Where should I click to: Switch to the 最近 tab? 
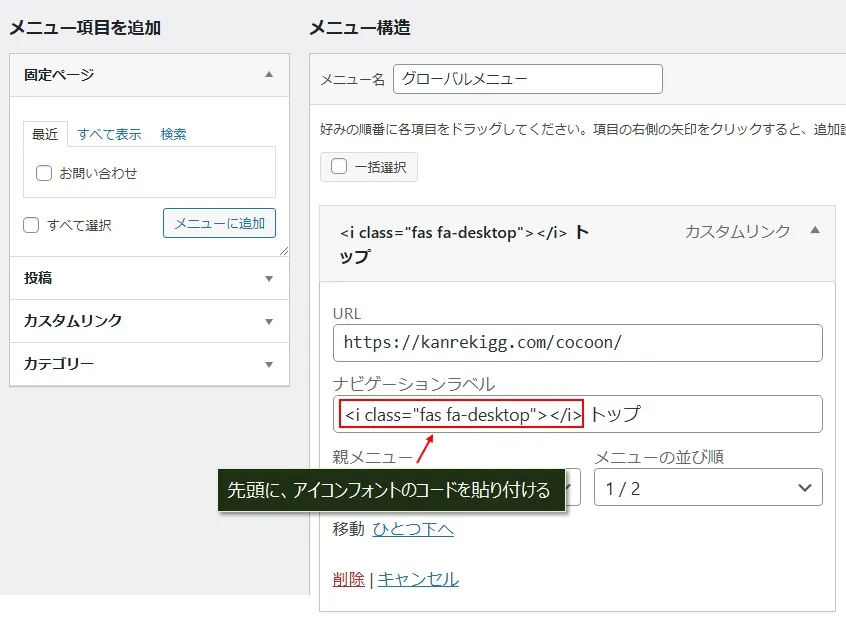pos(45,134)
